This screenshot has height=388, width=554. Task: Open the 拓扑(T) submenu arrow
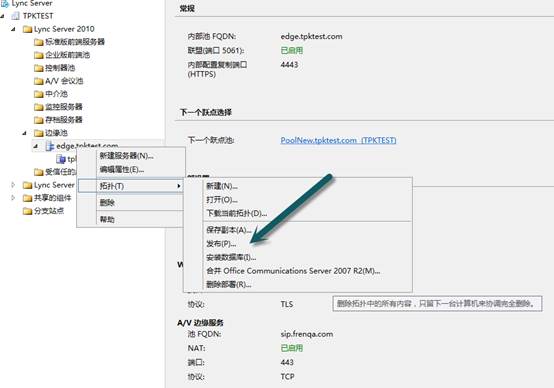pyautogui.click(x=179, y=186)
